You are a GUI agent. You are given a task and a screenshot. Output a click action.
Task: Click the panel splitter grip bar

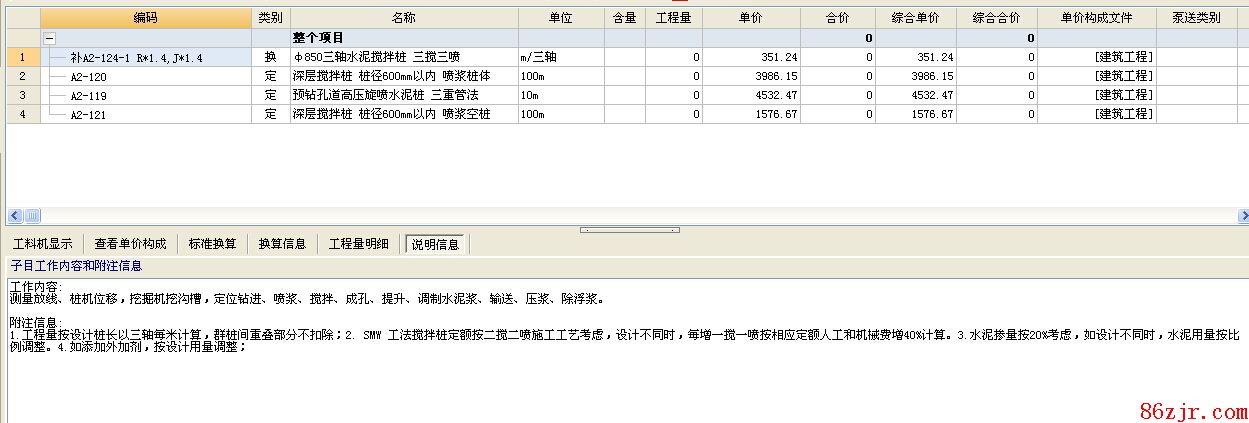click(x=629, y=230)
